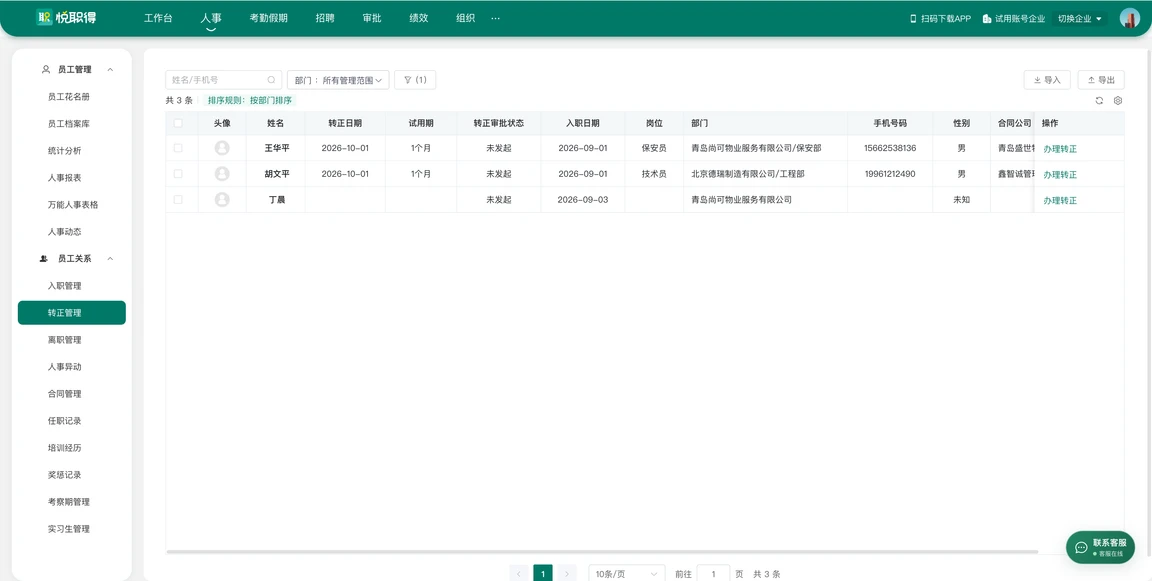Image resolution: width=1152 pixels, height=581 pixels.
Task: Check the row checkbox for 胡文平
Action: [x=178, y=174]
